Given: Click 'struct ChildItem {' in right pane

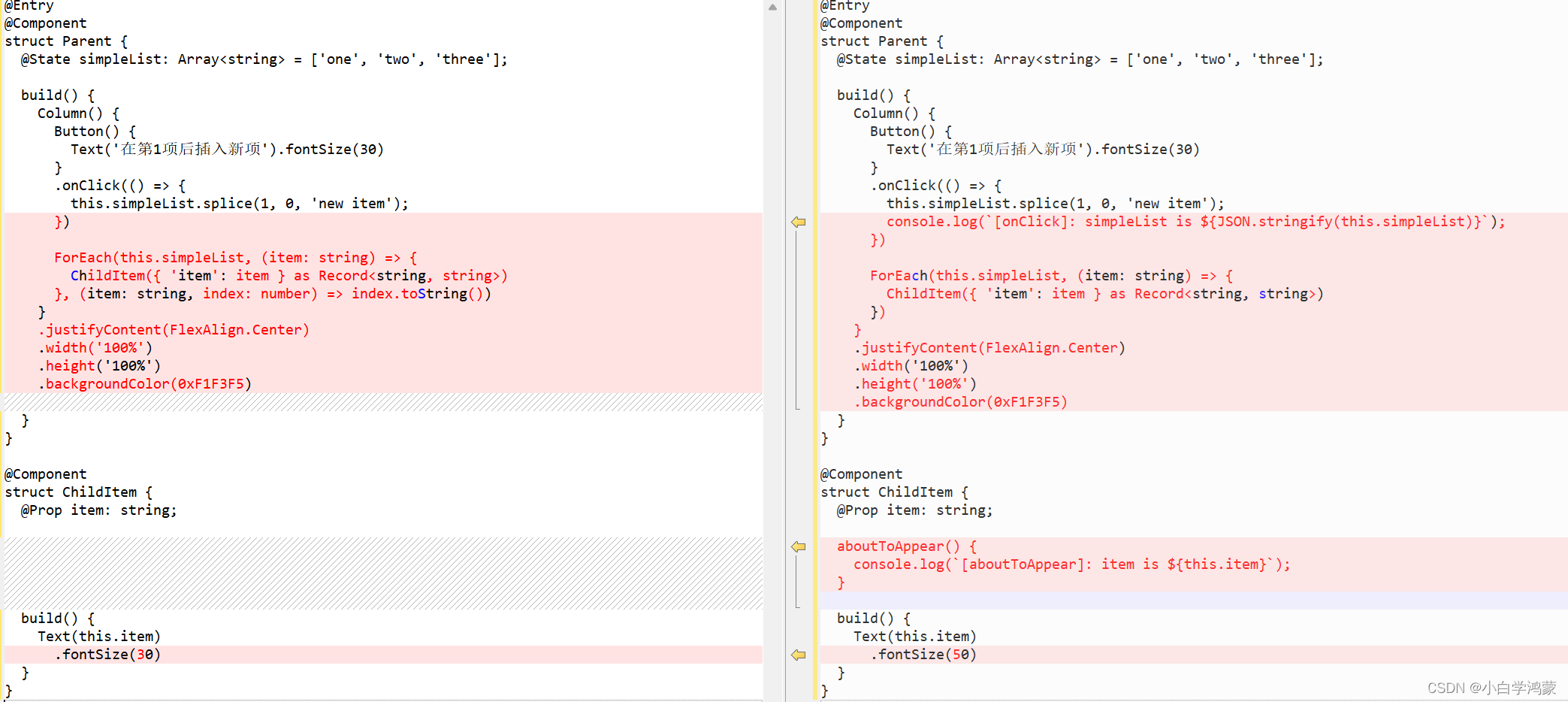Looking at the screenshot, I should click(x=895, y=492).
